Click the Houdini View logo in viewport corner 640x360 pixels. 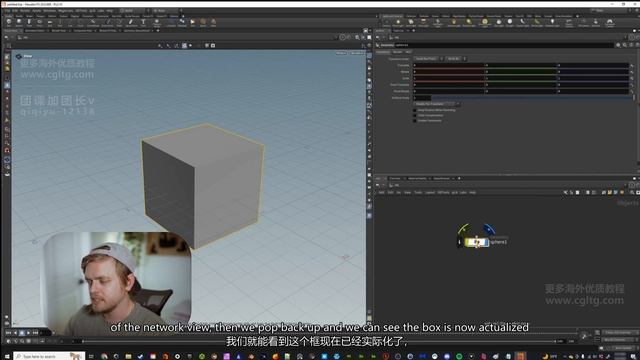point(19,56)
